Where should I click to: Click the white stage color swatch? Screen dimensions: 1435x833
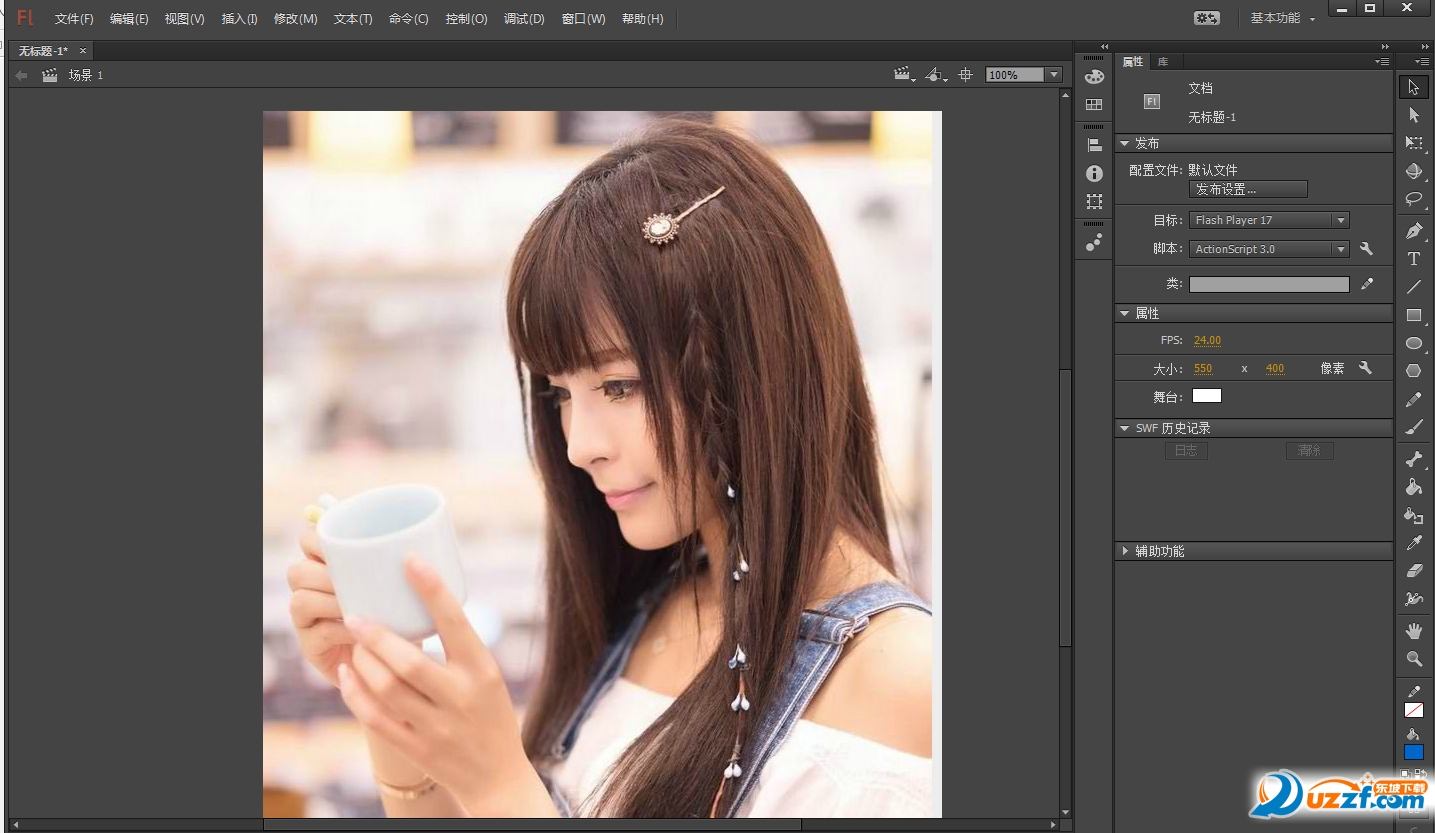click(1206, 396)
